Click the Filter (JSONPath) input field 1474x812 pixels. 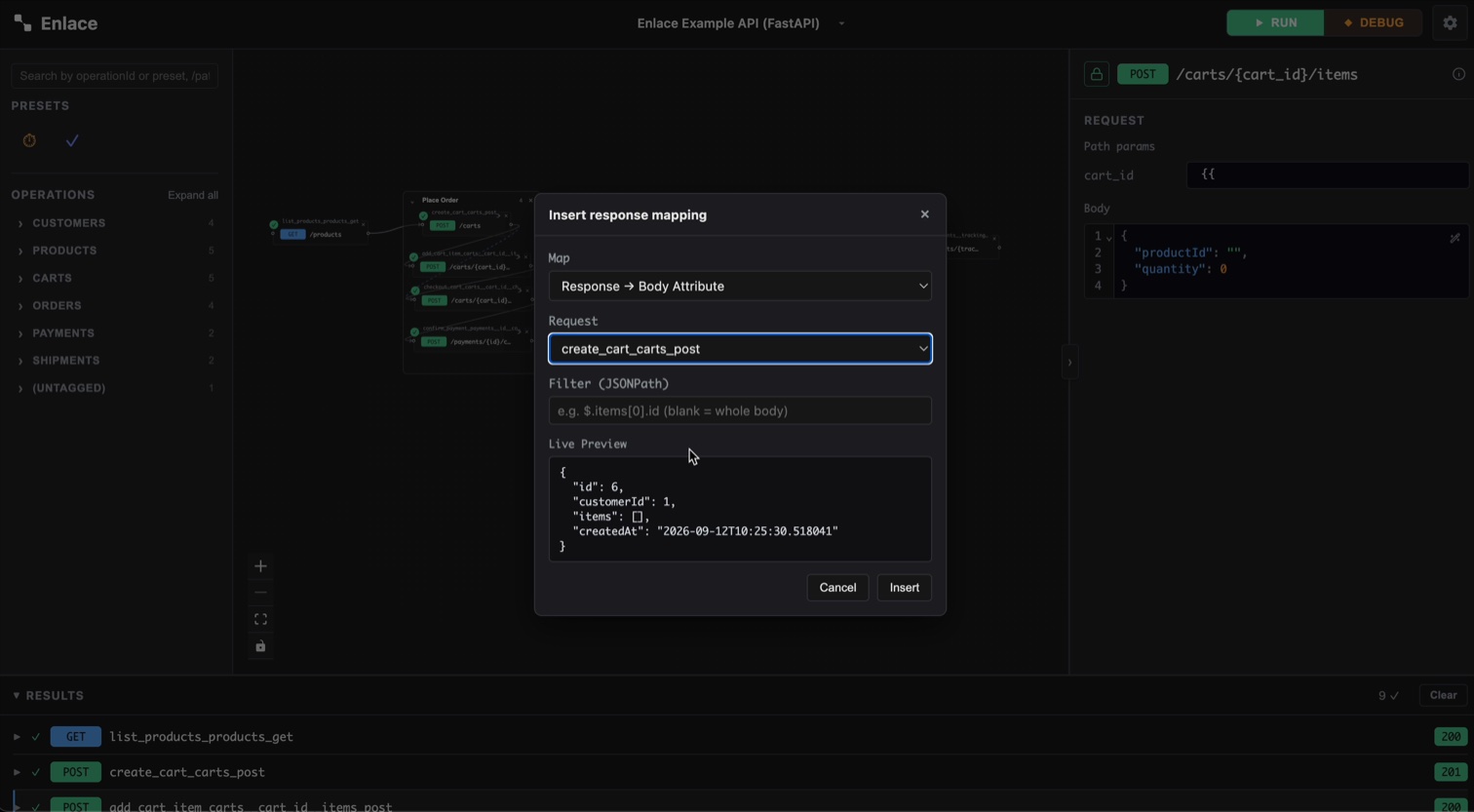[x=740, y=410]
